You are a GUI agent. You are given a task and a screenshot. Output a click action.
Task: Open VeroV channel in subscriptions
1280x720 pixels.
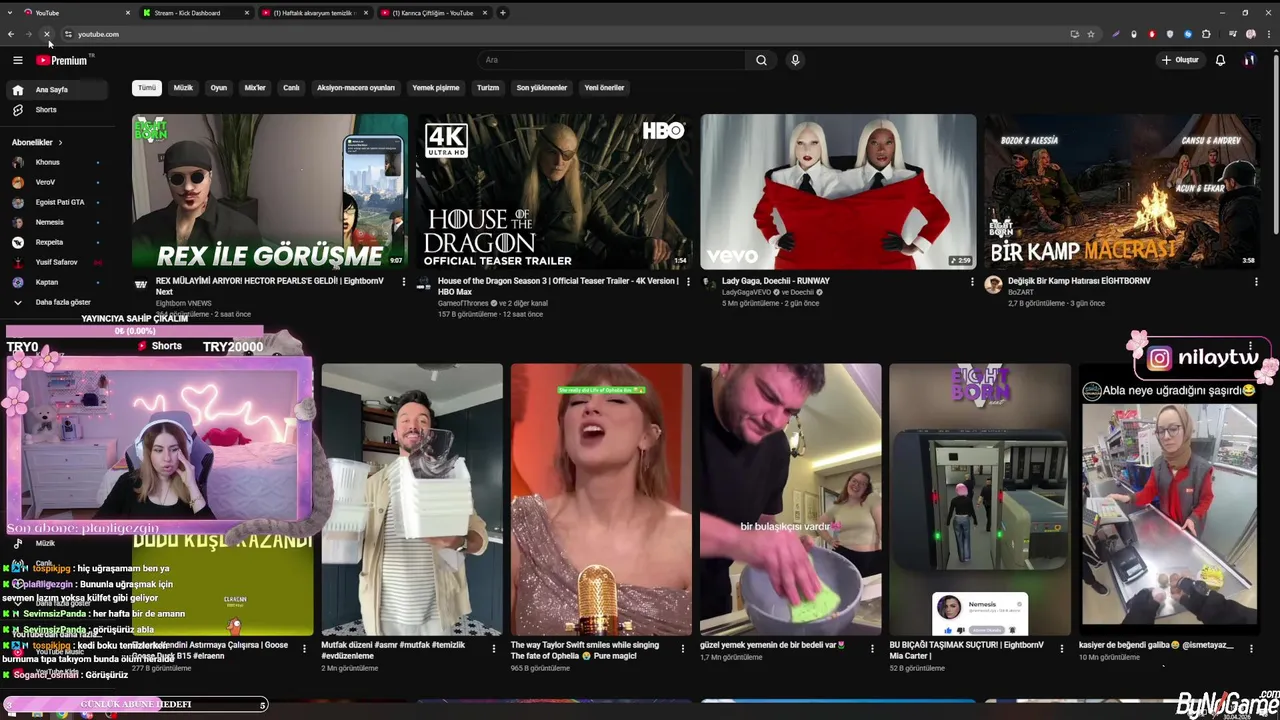[x=55, y=182]
